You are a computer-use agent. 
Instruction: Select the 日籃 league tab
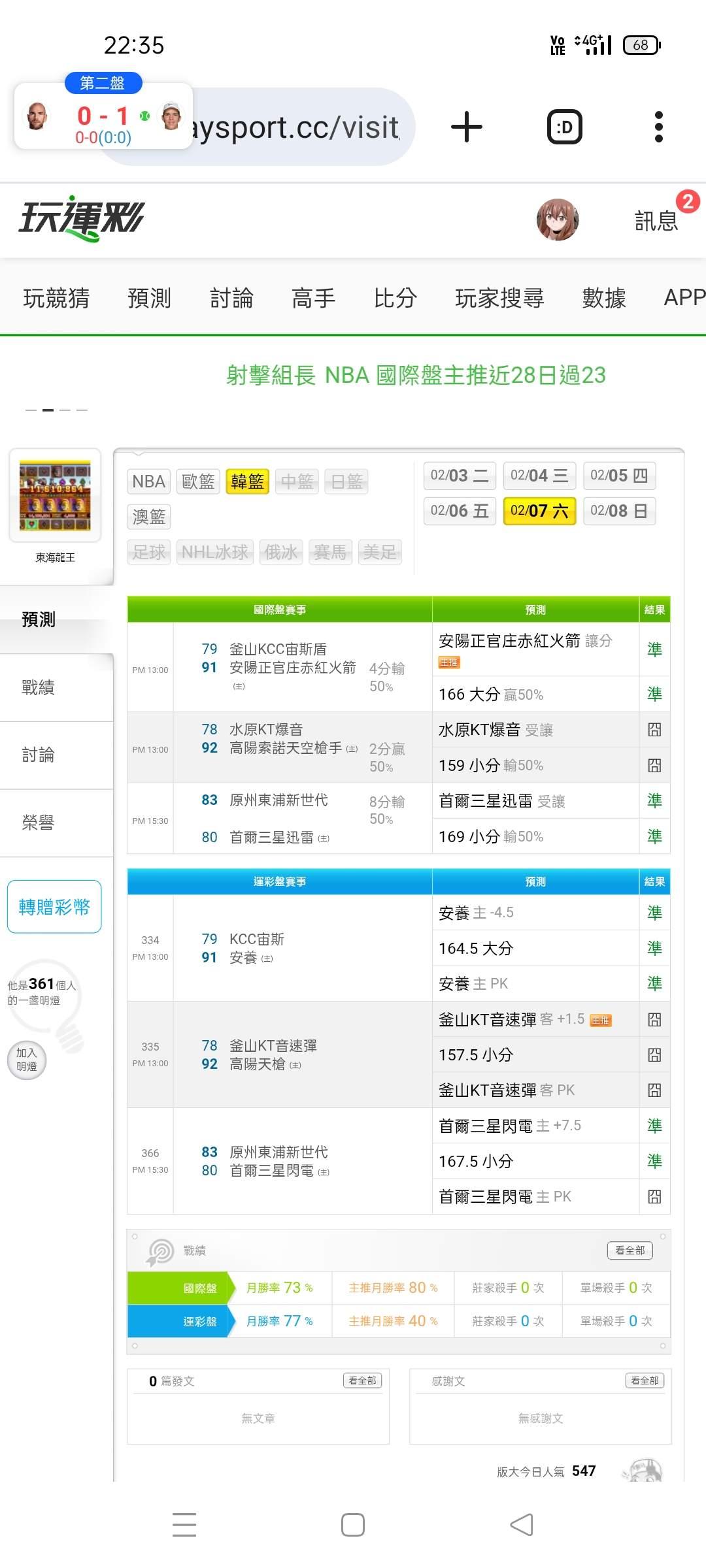click(347, 482)
